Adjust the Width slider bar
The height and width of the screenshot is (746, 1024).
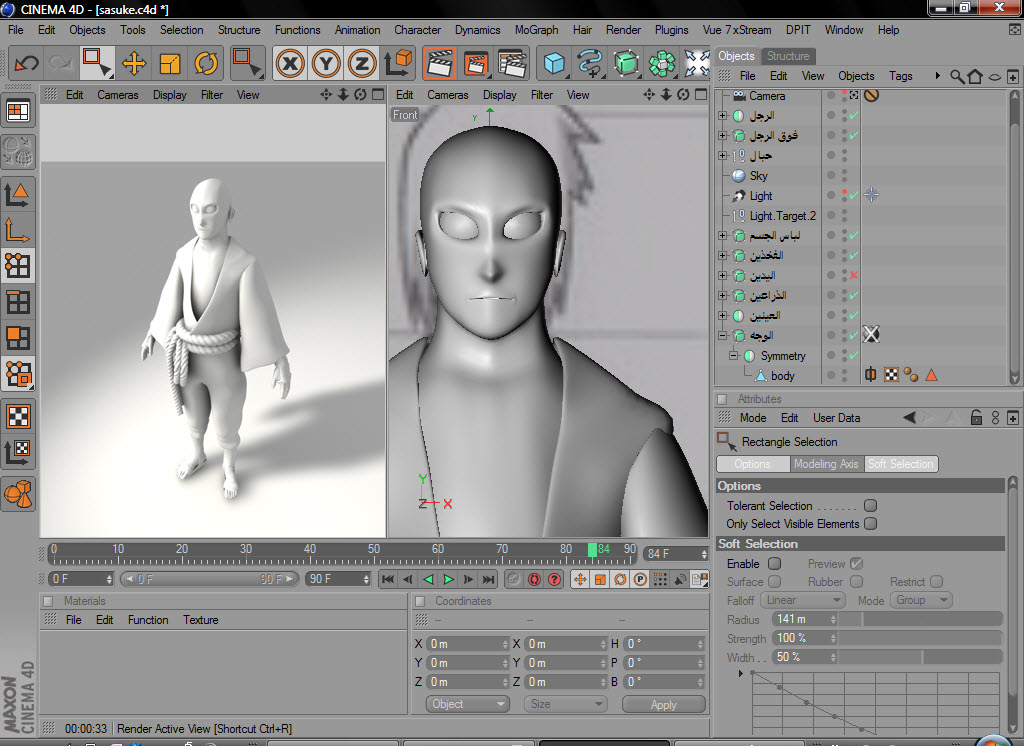pyautogui.click(x=921, y=657)
